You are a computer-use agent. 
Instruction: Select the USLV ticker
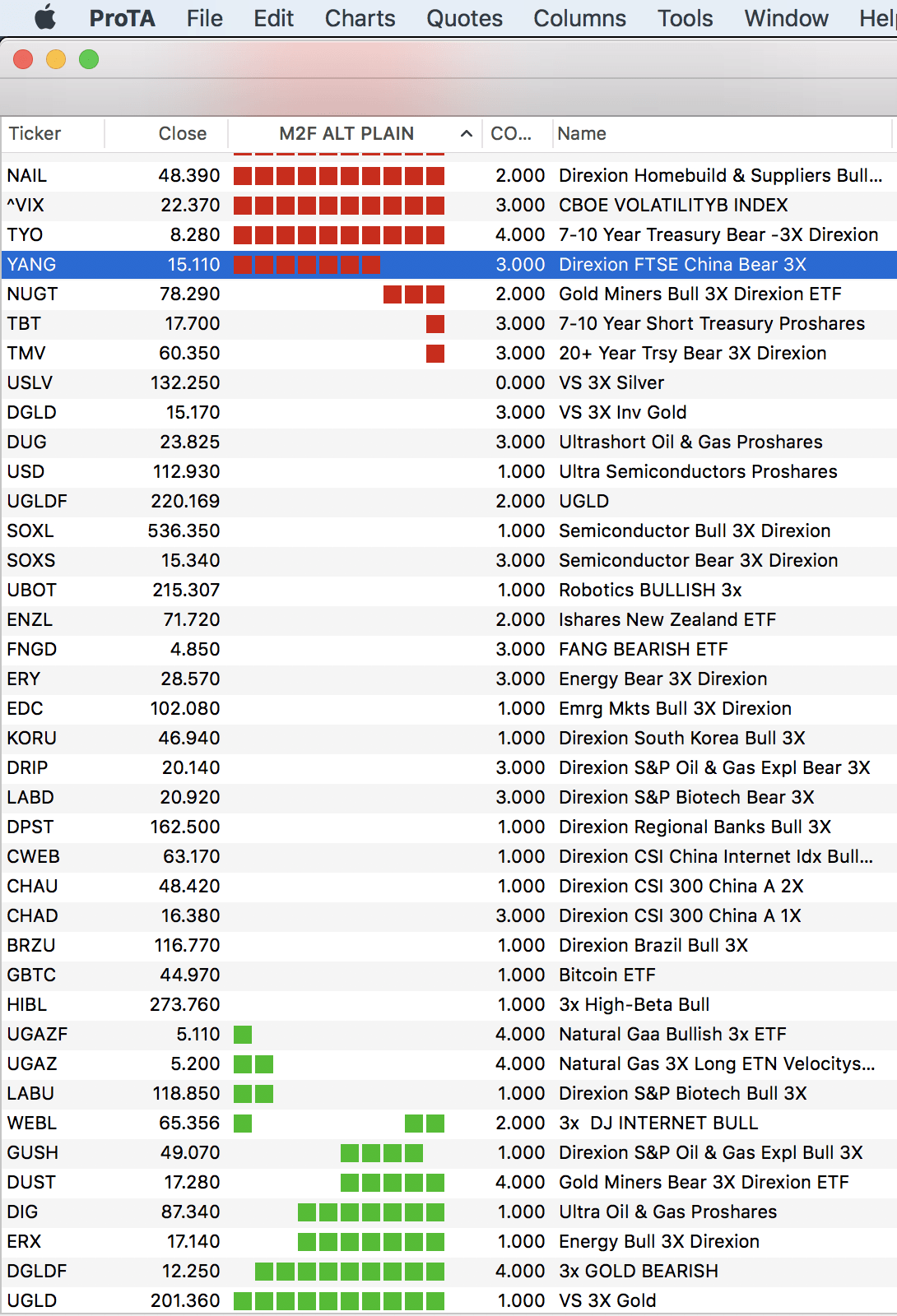pyautogui.click(x=30, y=382)
